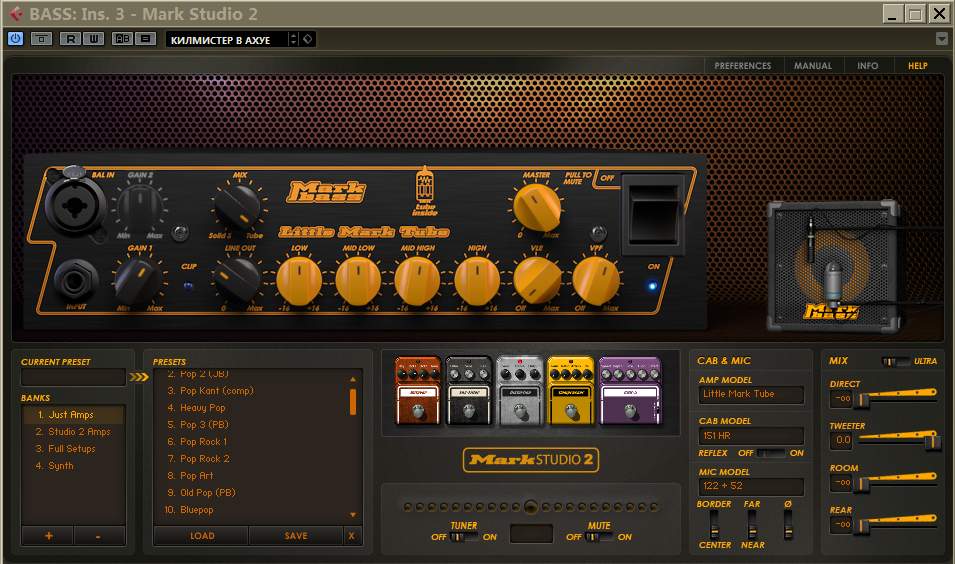Switch the MUTE toggle on
The image size is (955, 564).
coord(599,537)
